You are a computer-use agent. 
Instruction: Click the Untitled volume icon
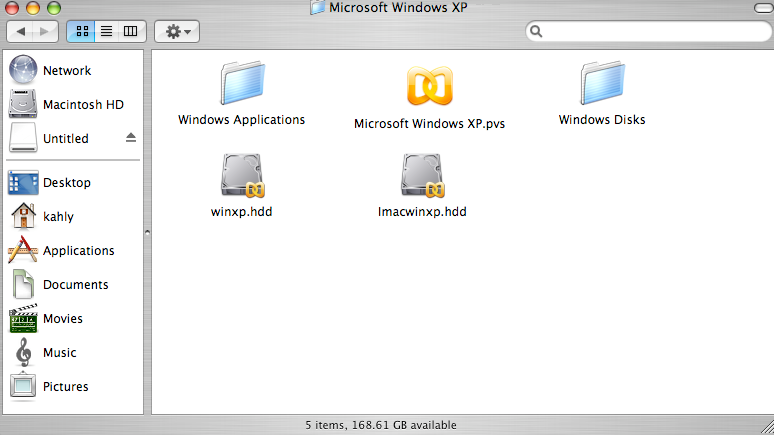[x=23, y=138]
